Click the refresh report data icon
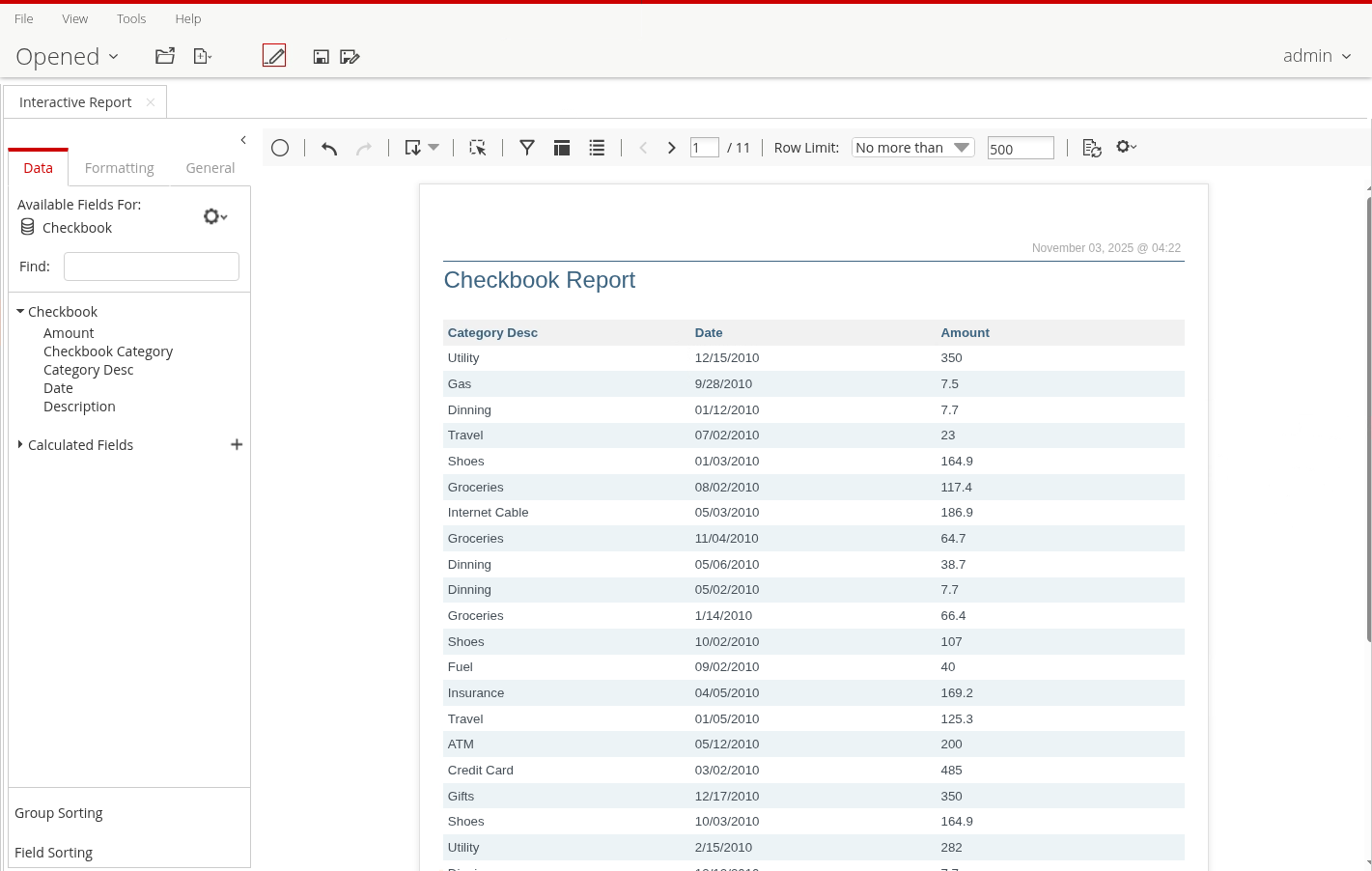Screen dimensions: 1372x871 coord(1092,148)
